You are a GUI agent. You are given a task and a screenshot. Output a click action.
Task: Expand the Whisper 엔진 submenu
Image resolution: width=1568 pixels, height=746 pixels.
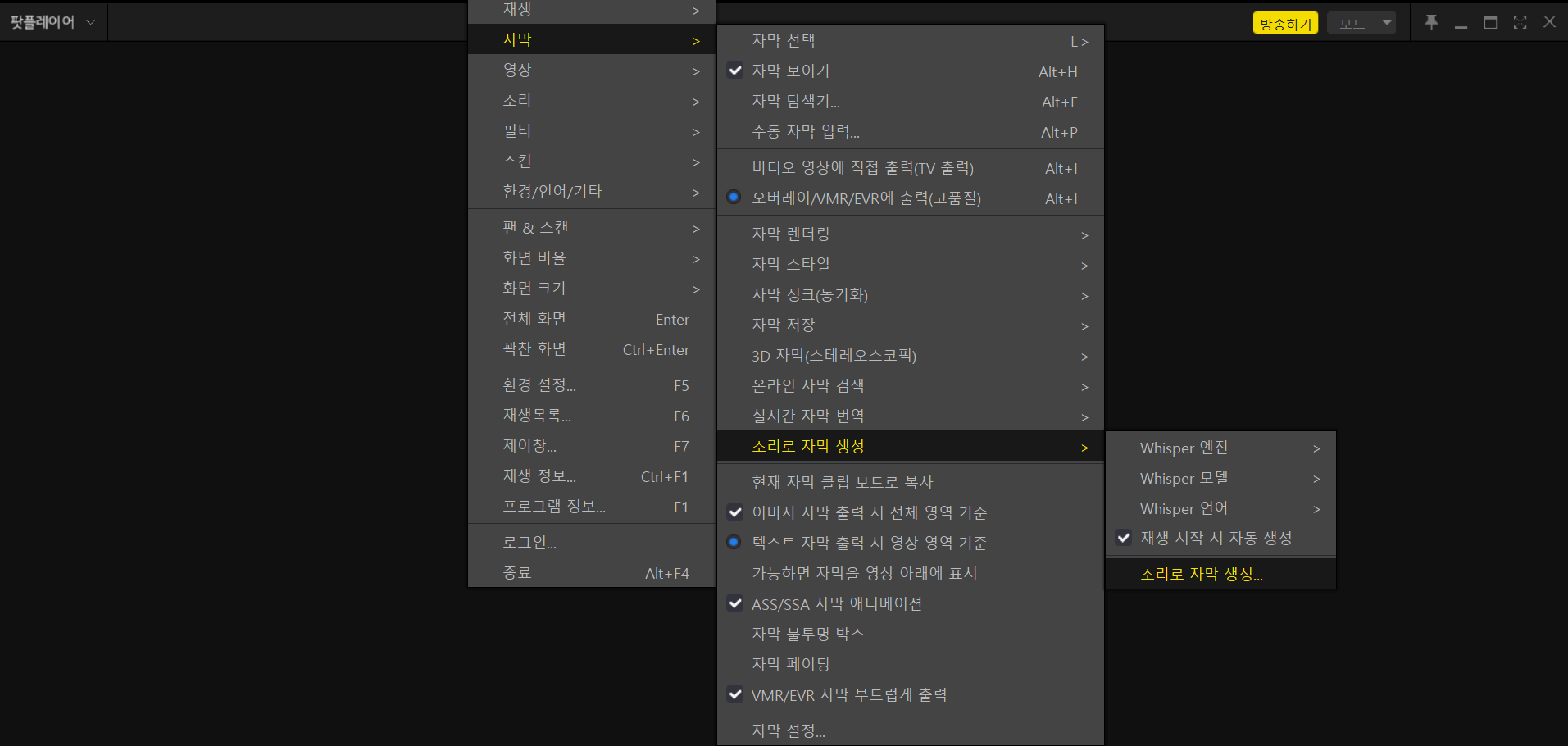point(1184,448)
